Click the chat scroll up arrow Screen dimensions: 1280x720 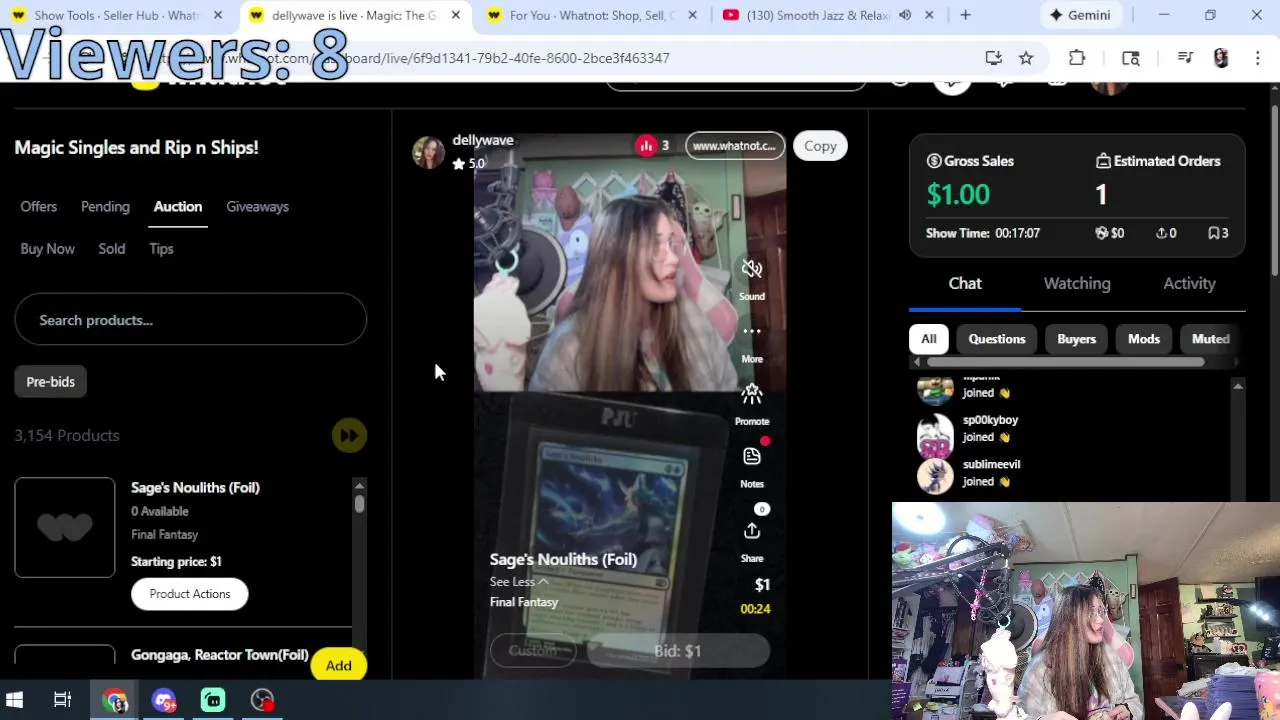(1238, 386)
